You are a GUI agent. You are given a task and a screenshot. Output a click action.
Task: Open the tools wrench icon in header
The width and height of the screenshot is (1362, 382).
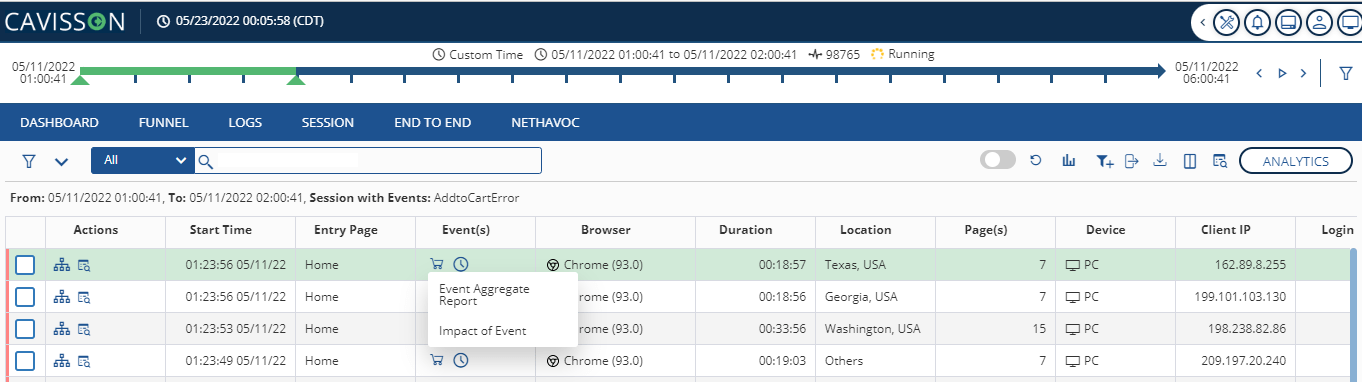point(1226,21)
